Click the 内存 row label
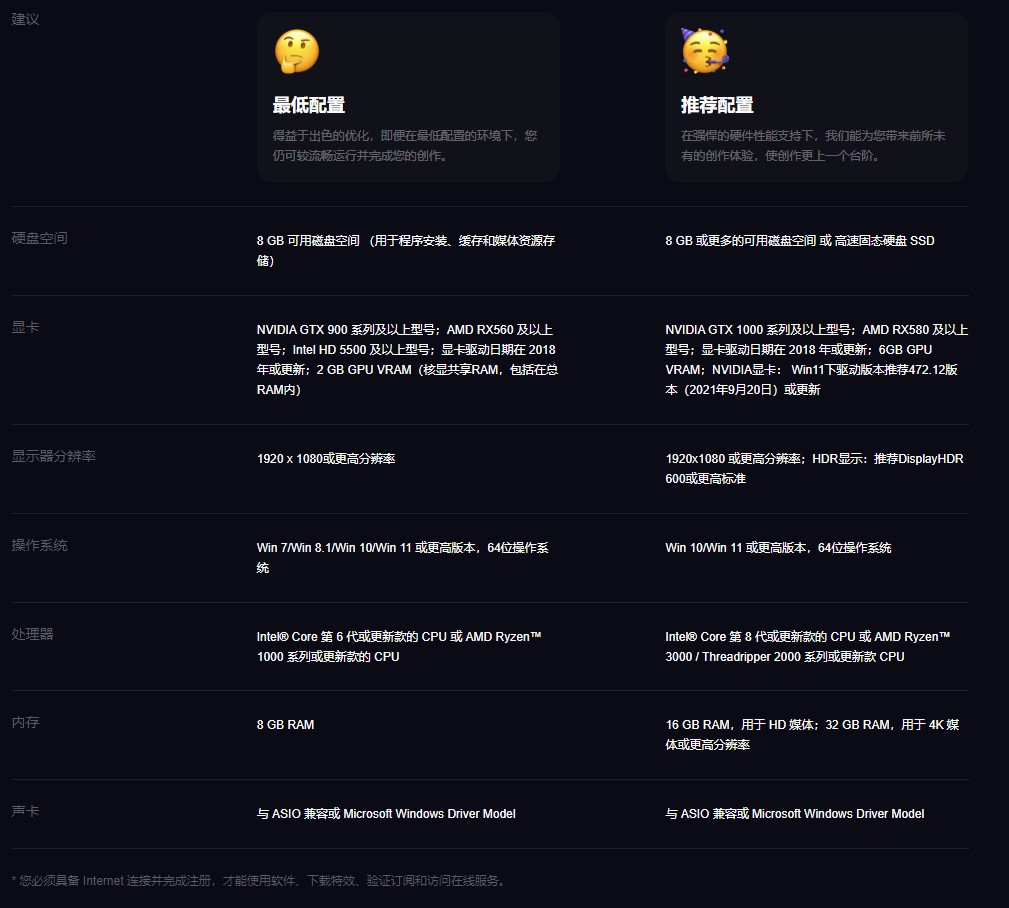1009x908 pixels. [25, 722]
